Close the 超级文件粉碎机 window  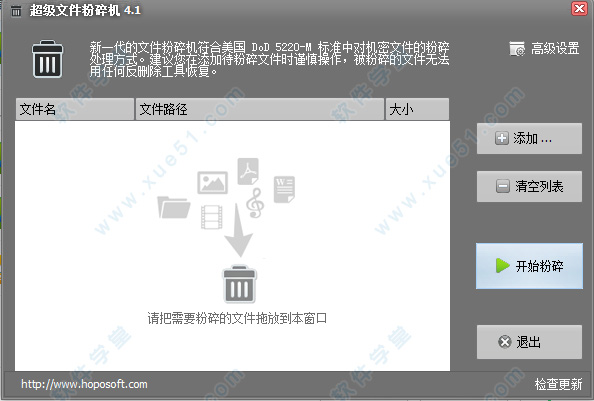(579, 8)
